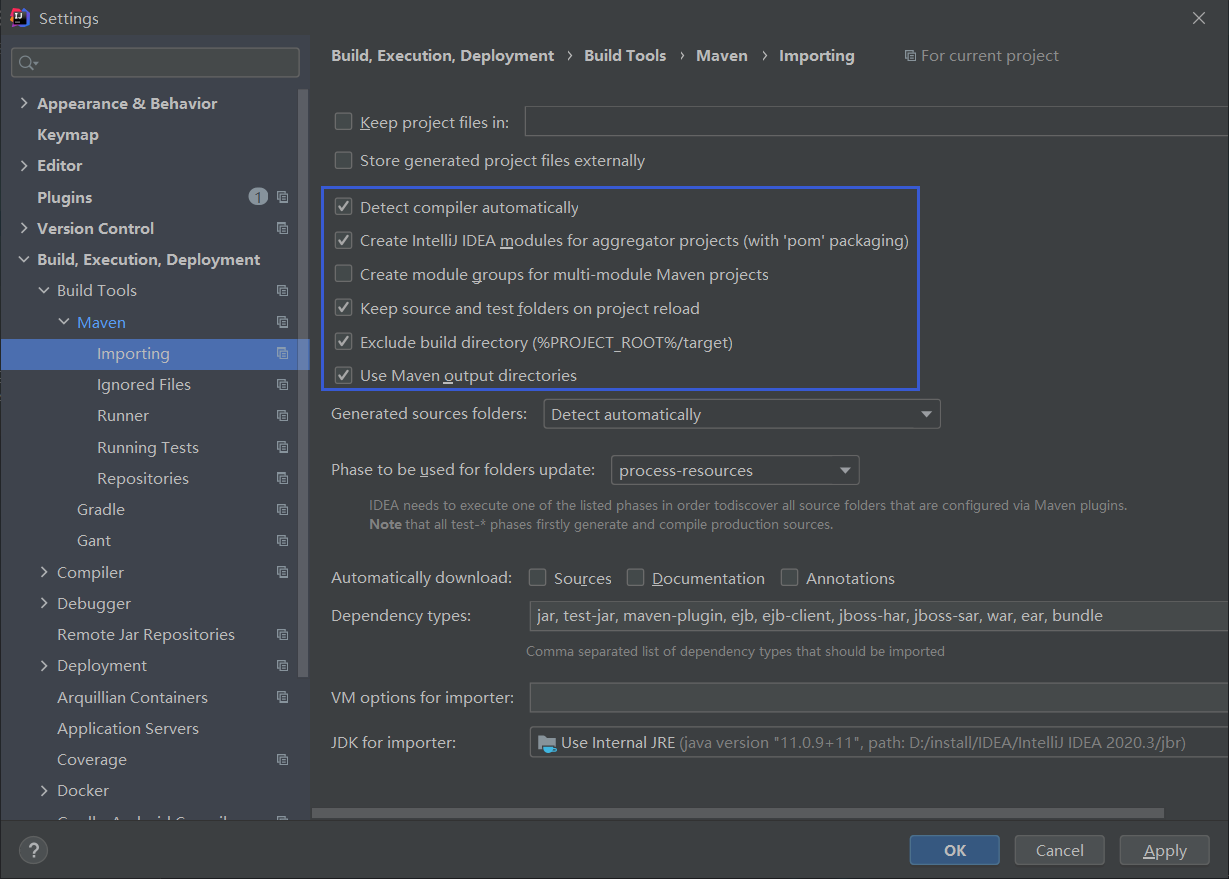The height and width of the screenshot is (879, 1229).
Task: Expand the Docker node
Action: click(44, 790)
